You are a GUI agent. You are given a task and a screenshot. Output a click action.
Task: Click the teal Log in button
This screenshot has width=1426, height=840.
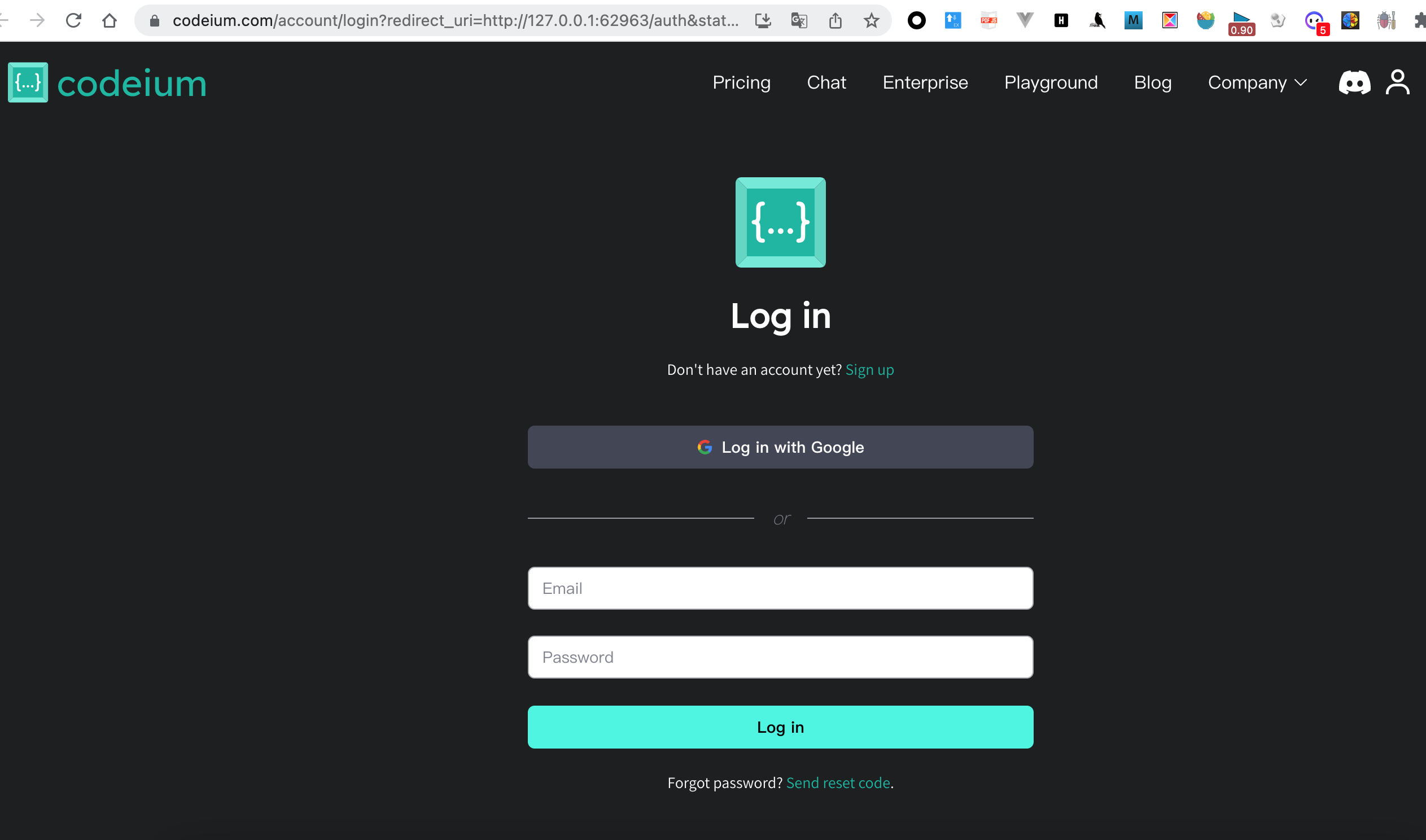click(x=780, y=727)
